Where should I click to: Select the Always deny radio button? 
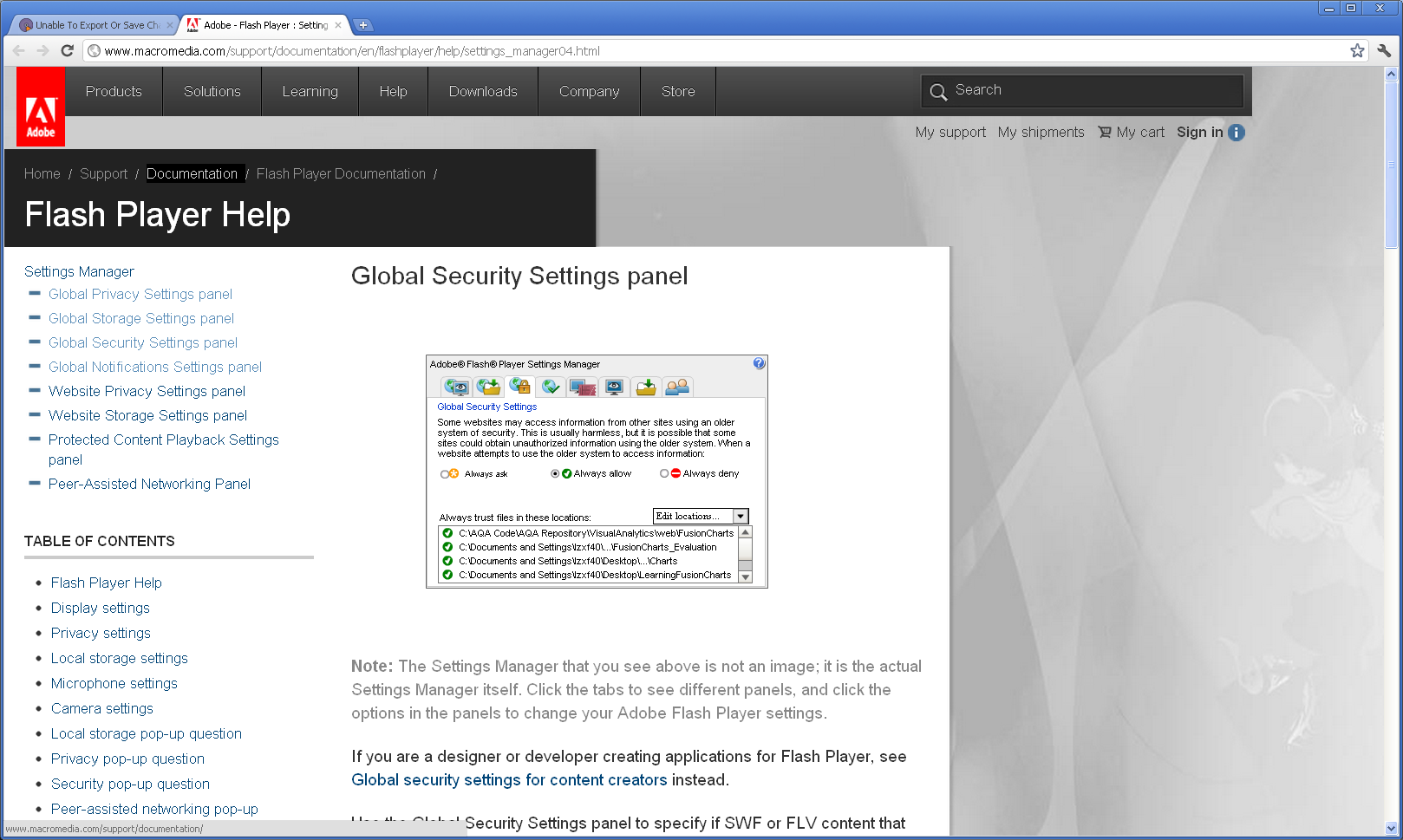coord(664,474)
